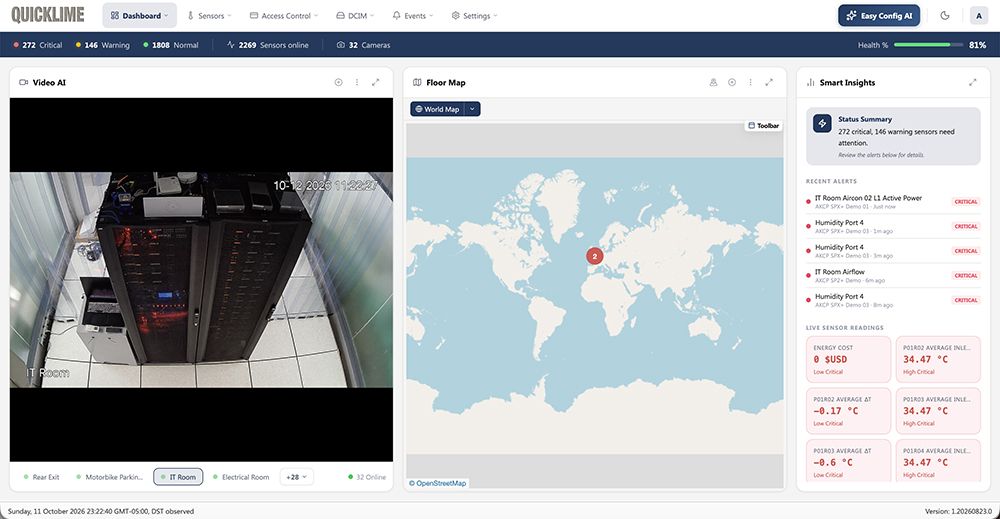This screenshot has width=1000, height=519.
Task: Filter by 1808 Normal sensors
Action: point(171,45)
